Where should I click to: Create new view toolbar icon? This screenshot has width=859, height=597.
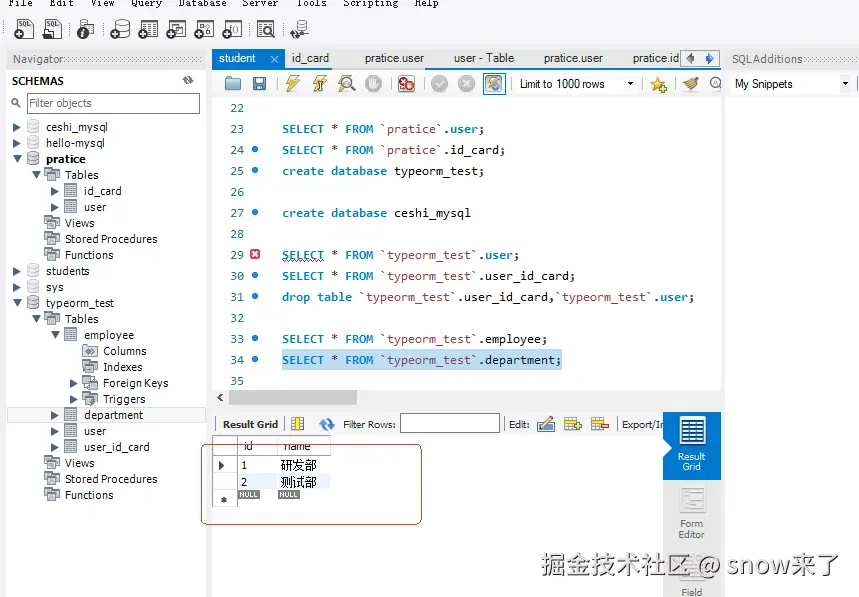click(176, 30)
